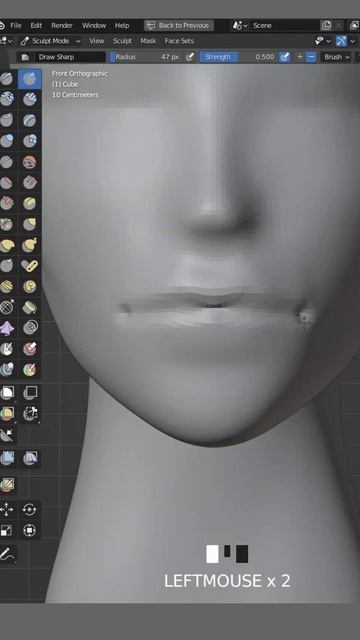Select the Clay brush tool
The width and height of the screenshot is (360, 640).
pos(6,99)
